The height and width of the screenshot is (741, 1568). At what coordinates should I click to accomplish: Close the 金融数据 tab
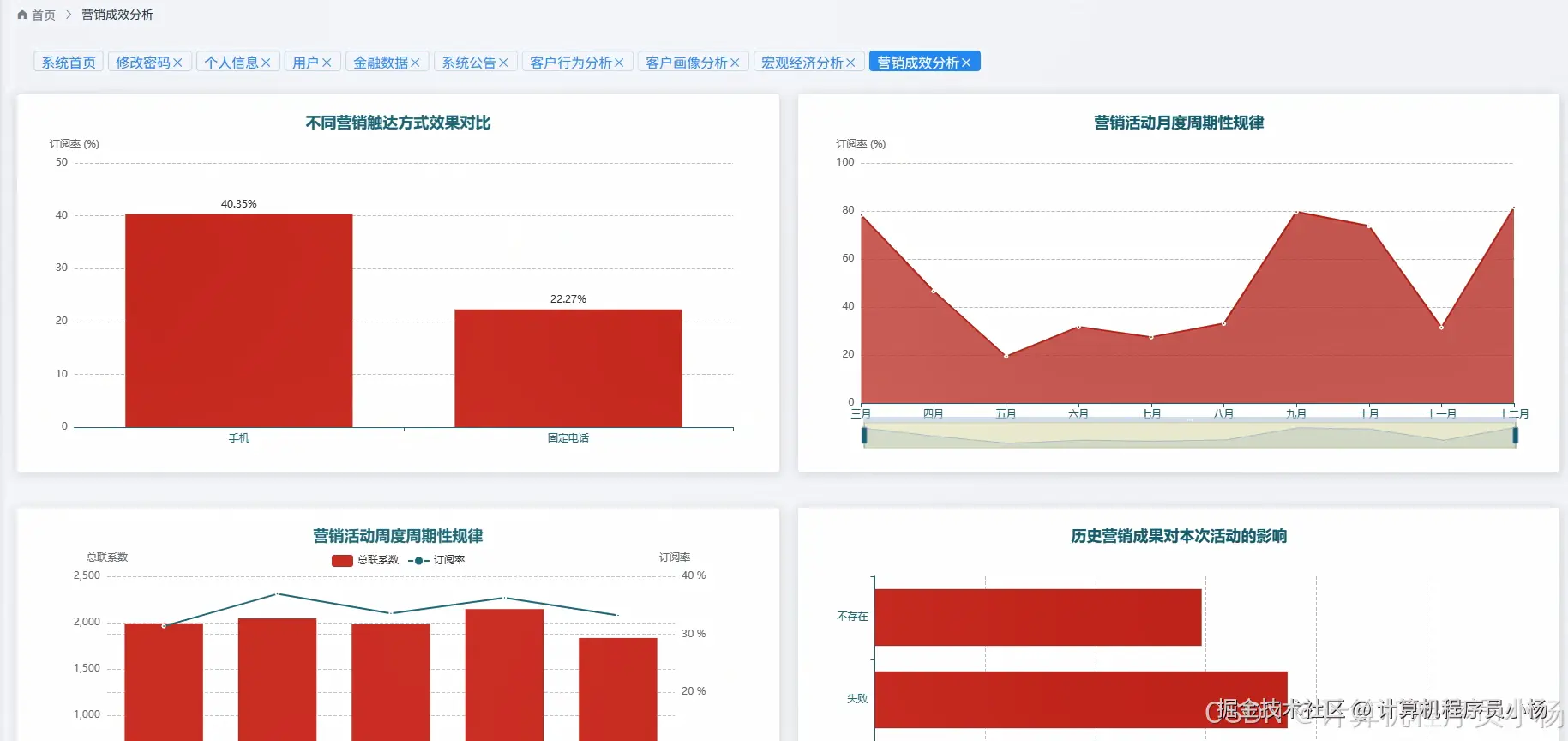click(415, 63)
